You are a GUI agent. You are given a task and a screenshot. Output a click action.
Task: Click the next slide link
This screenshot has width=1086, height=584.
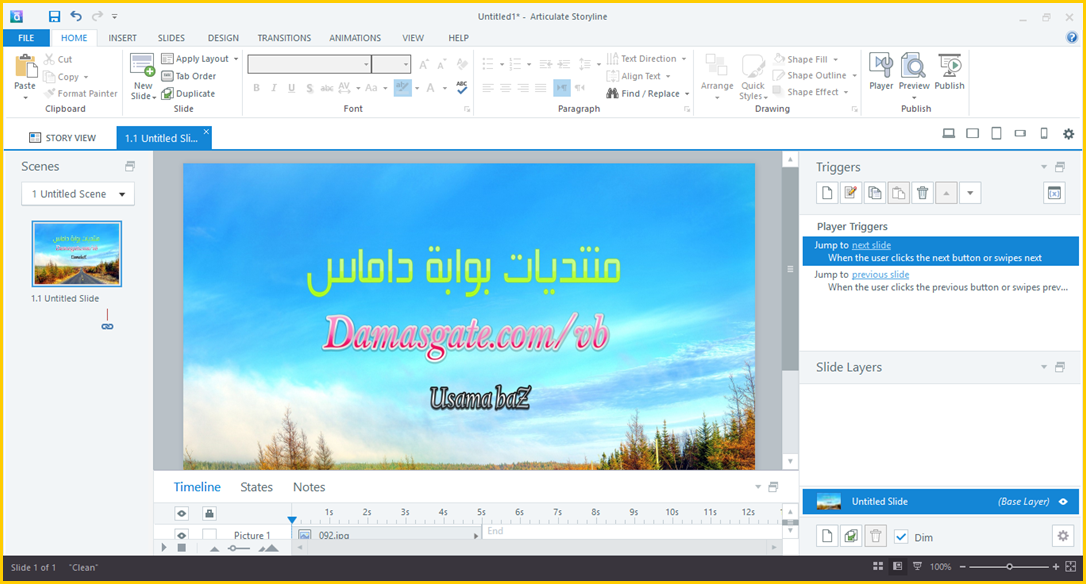coord(871,245)
